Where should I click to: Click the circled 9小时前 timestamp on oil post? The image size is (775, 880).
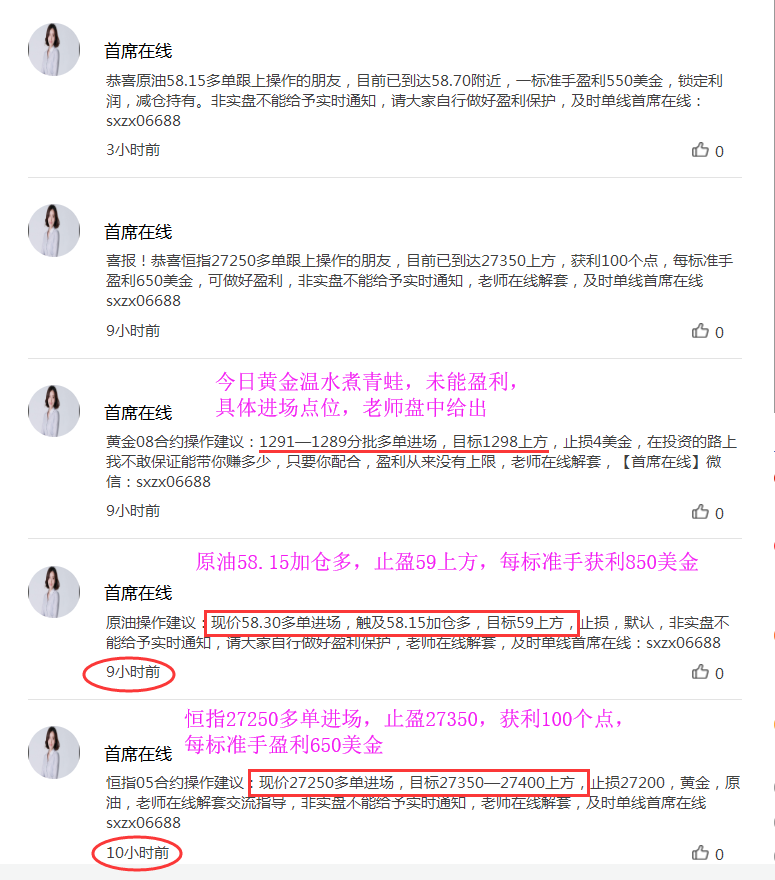click(x=133, y=672)
